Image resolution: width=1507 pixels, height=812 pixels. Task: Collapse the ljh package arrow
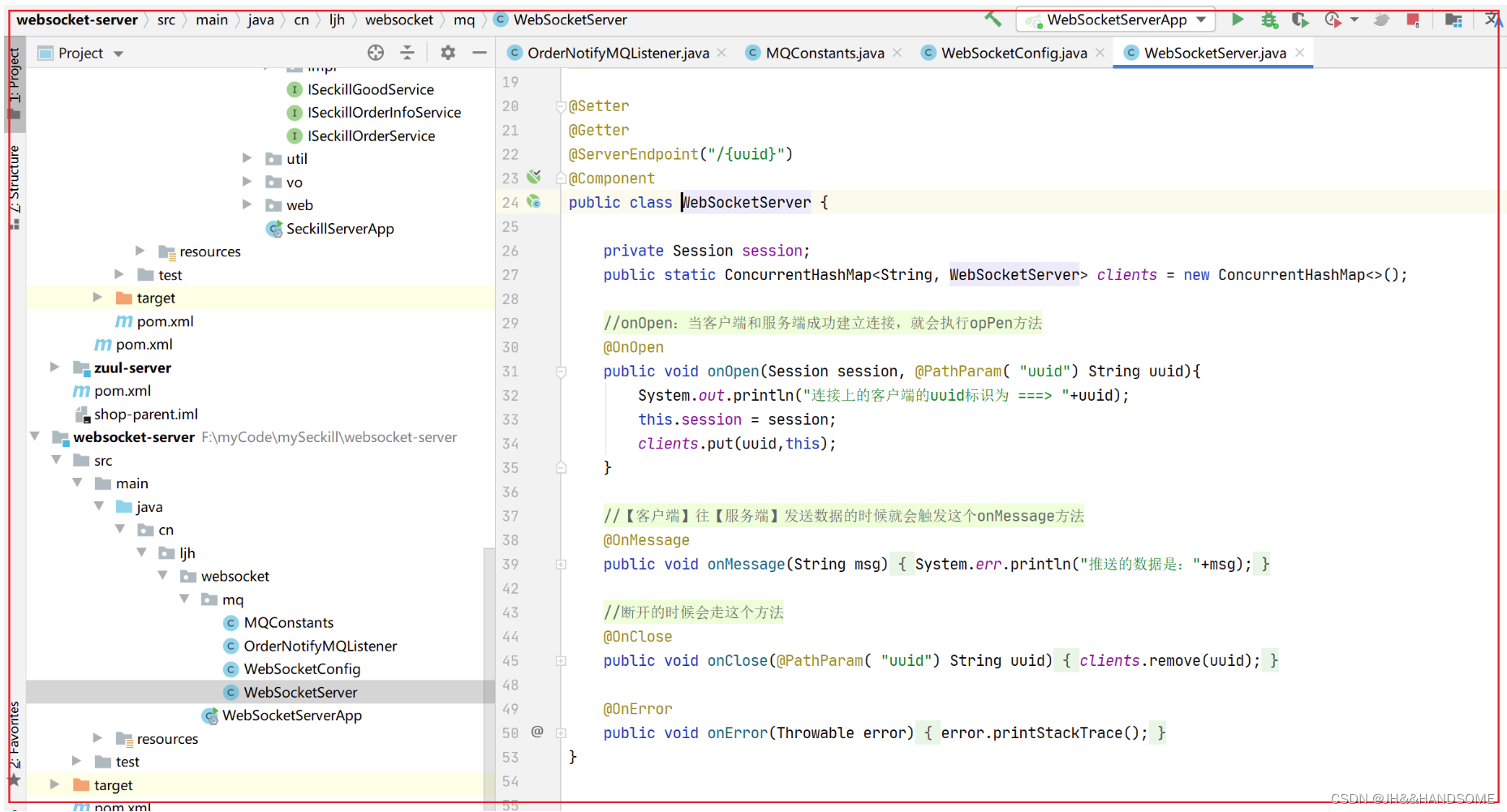tap(141, 552)
